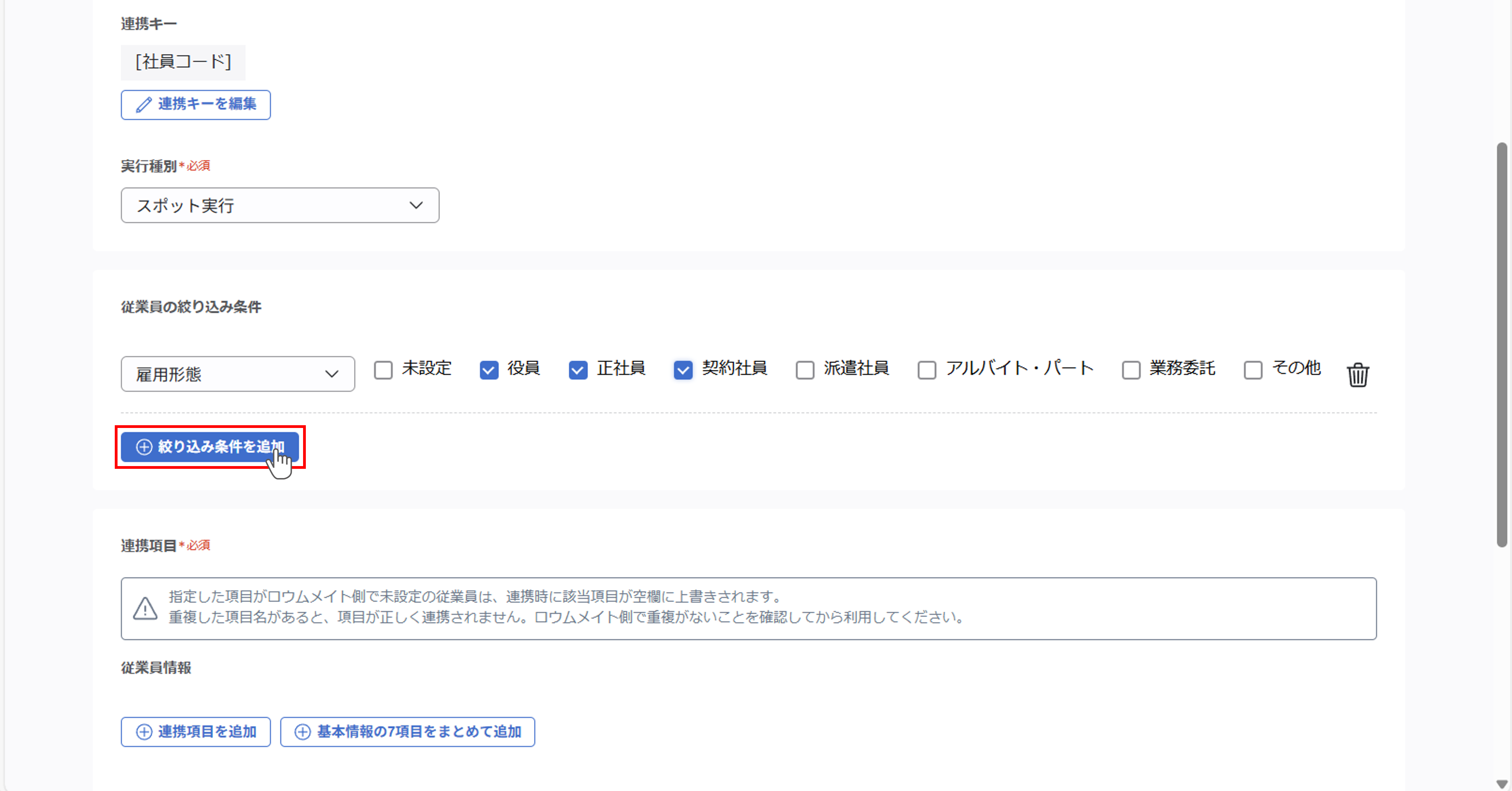Image resolution: width=1512 pixels, height=791 pixels.
Task: Uncheck the 役員 checkbox
Action: 488,370
